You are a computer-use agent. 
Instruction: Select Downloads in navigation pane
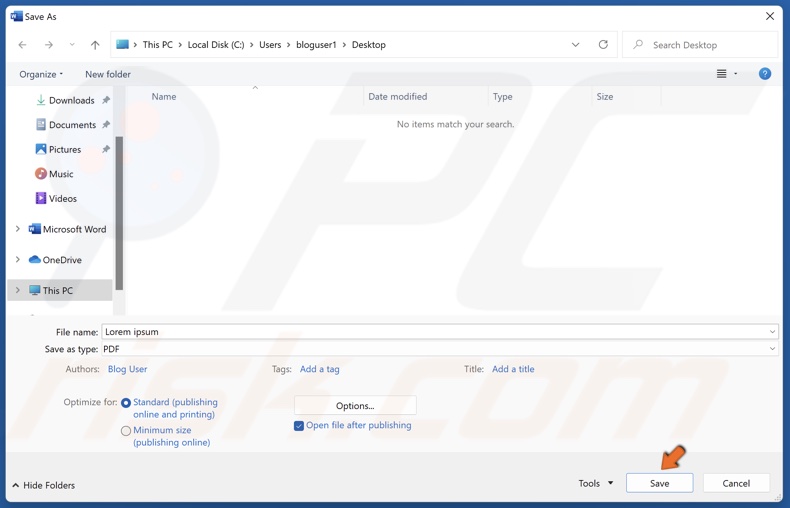[72, 100]
